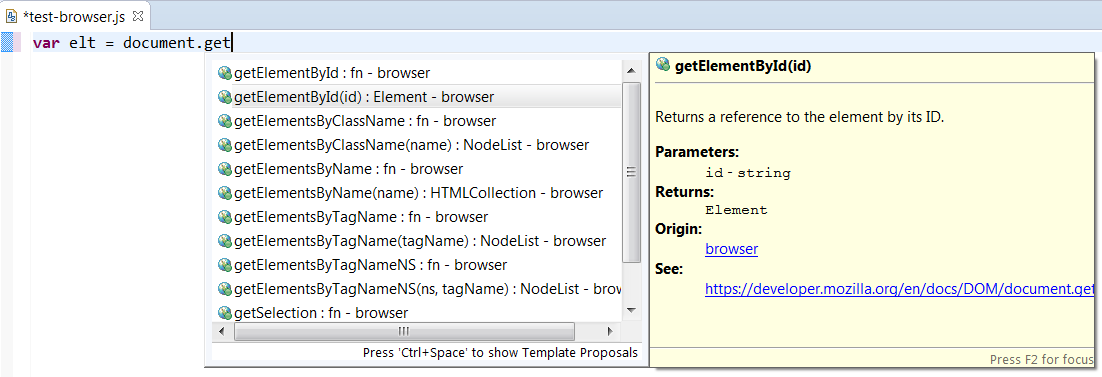
Task: Pick getElementsByName(name) : HTMLCollection proposal
Action: pos(417,193)
